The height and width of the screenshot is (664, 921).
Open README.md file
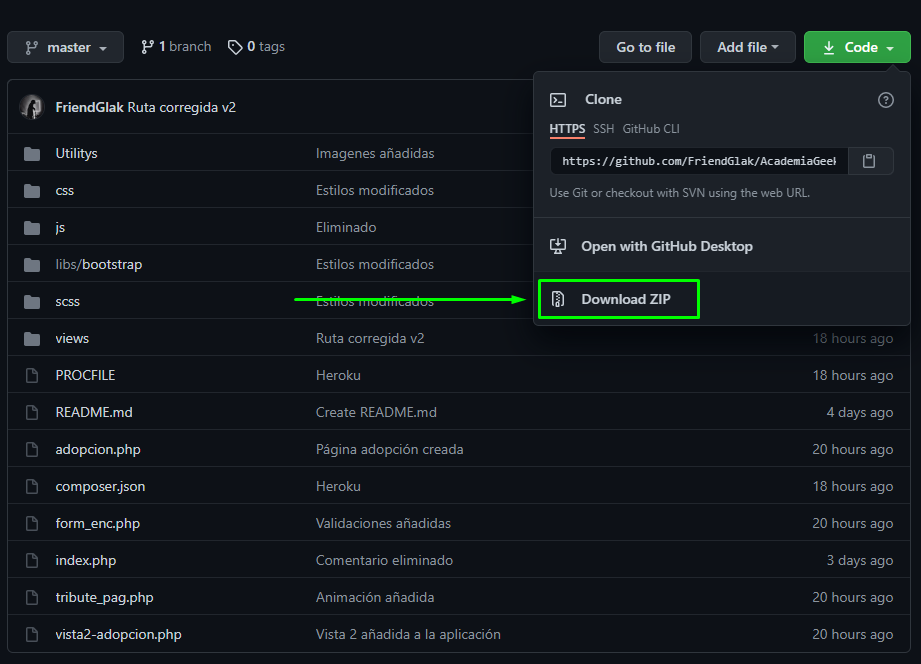[94, 413]
